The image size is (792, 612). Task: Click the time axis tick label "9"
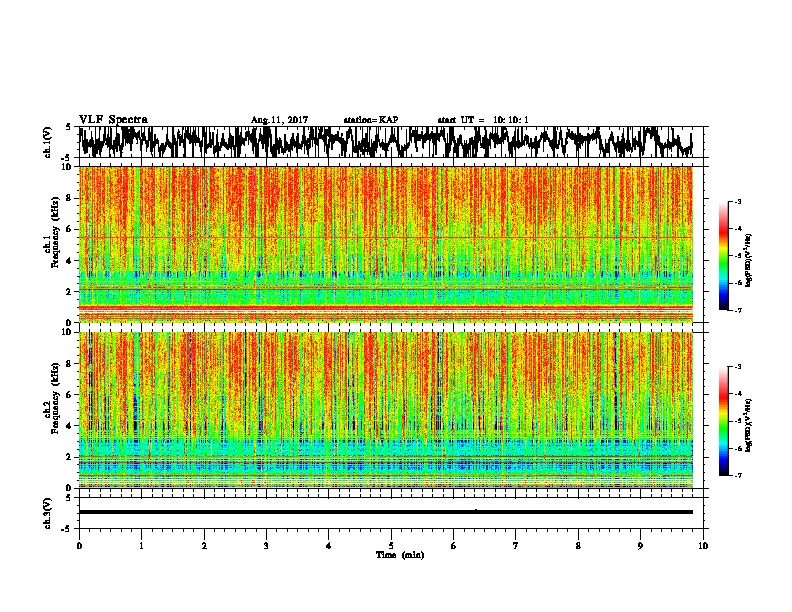(x=640, y=546)
